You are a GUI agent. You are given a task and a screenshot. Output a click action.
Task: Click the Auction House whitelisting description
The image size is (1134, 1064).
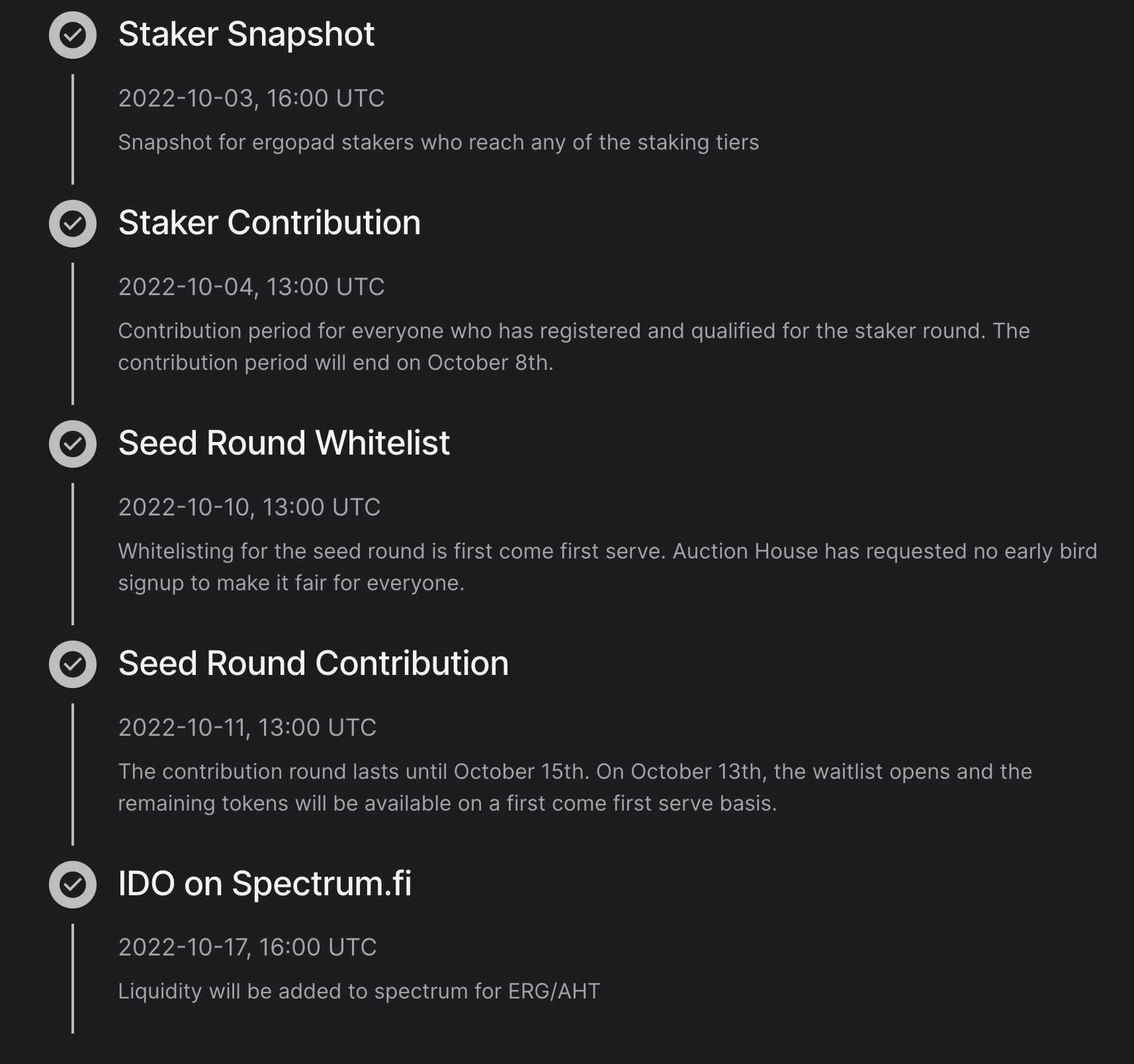(x=607, y=567)
